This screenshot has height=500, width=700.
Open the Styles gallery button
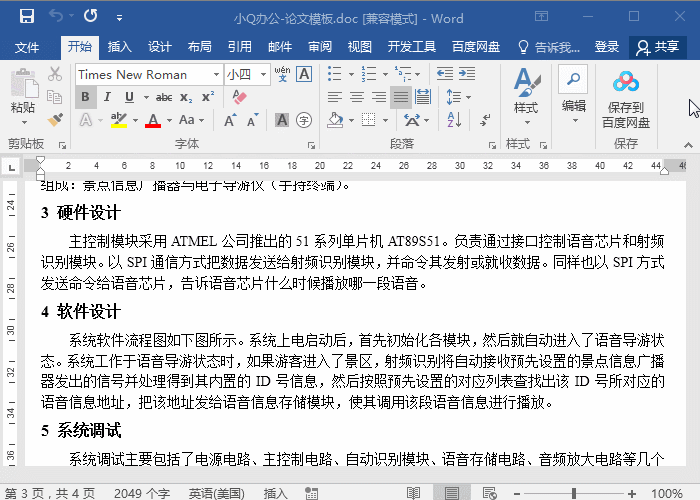(525, 95)
